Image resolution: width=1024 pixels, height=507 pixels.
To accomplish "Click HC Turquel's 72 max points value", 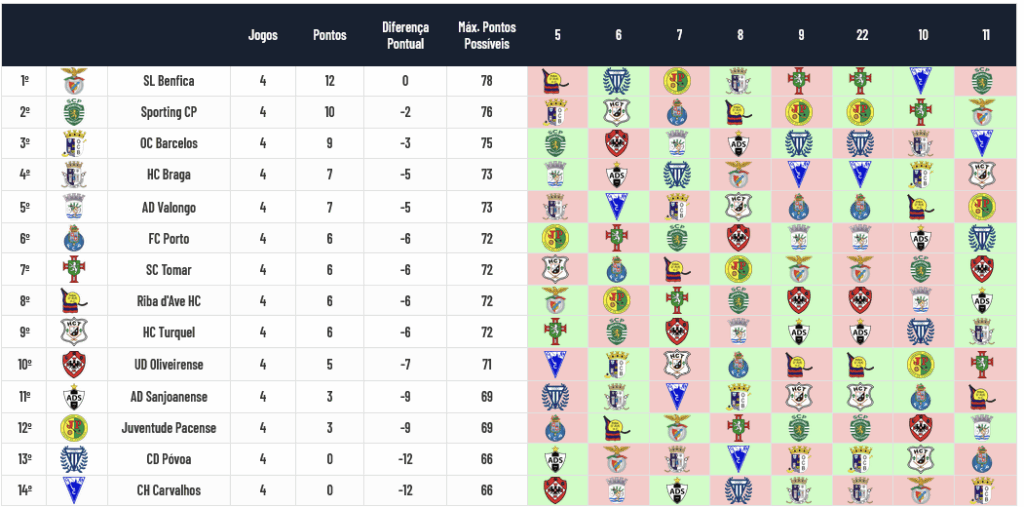I will tap(486, 333).
